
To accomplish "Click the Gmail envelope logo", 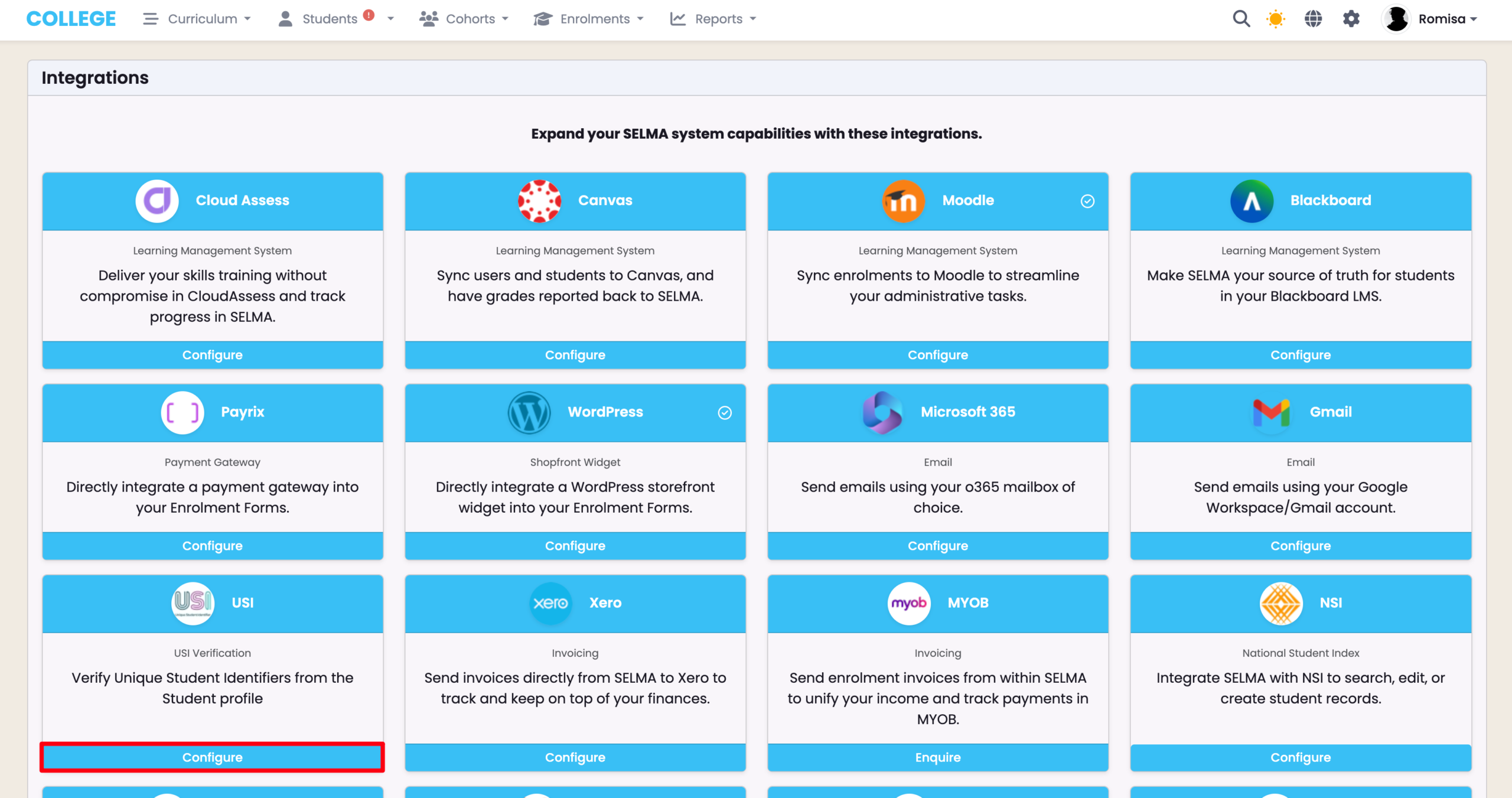I will [x=1271, y=412].
